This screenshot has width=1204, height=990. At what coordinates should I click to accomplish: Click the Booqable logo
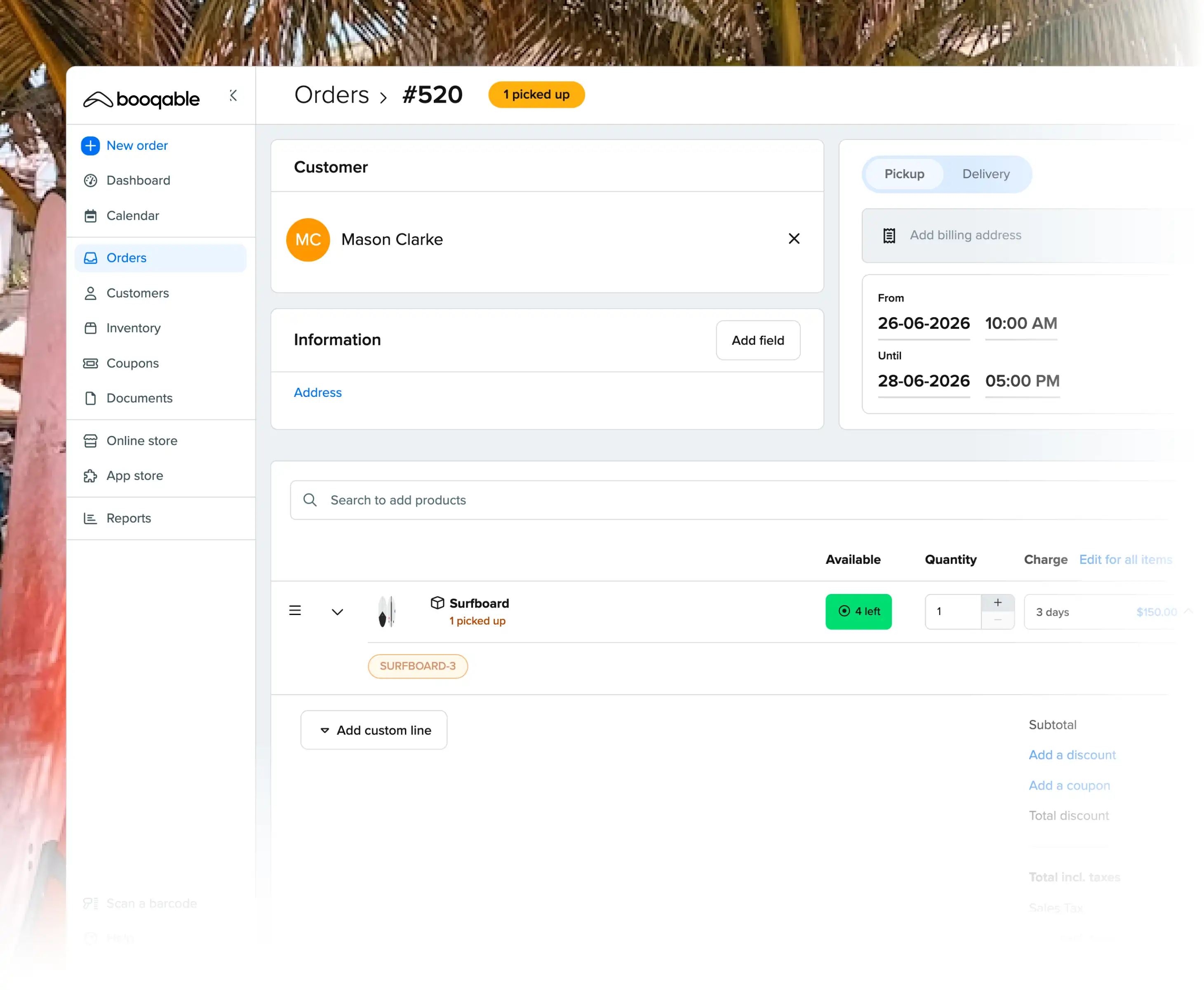click(x=141, y=99)
